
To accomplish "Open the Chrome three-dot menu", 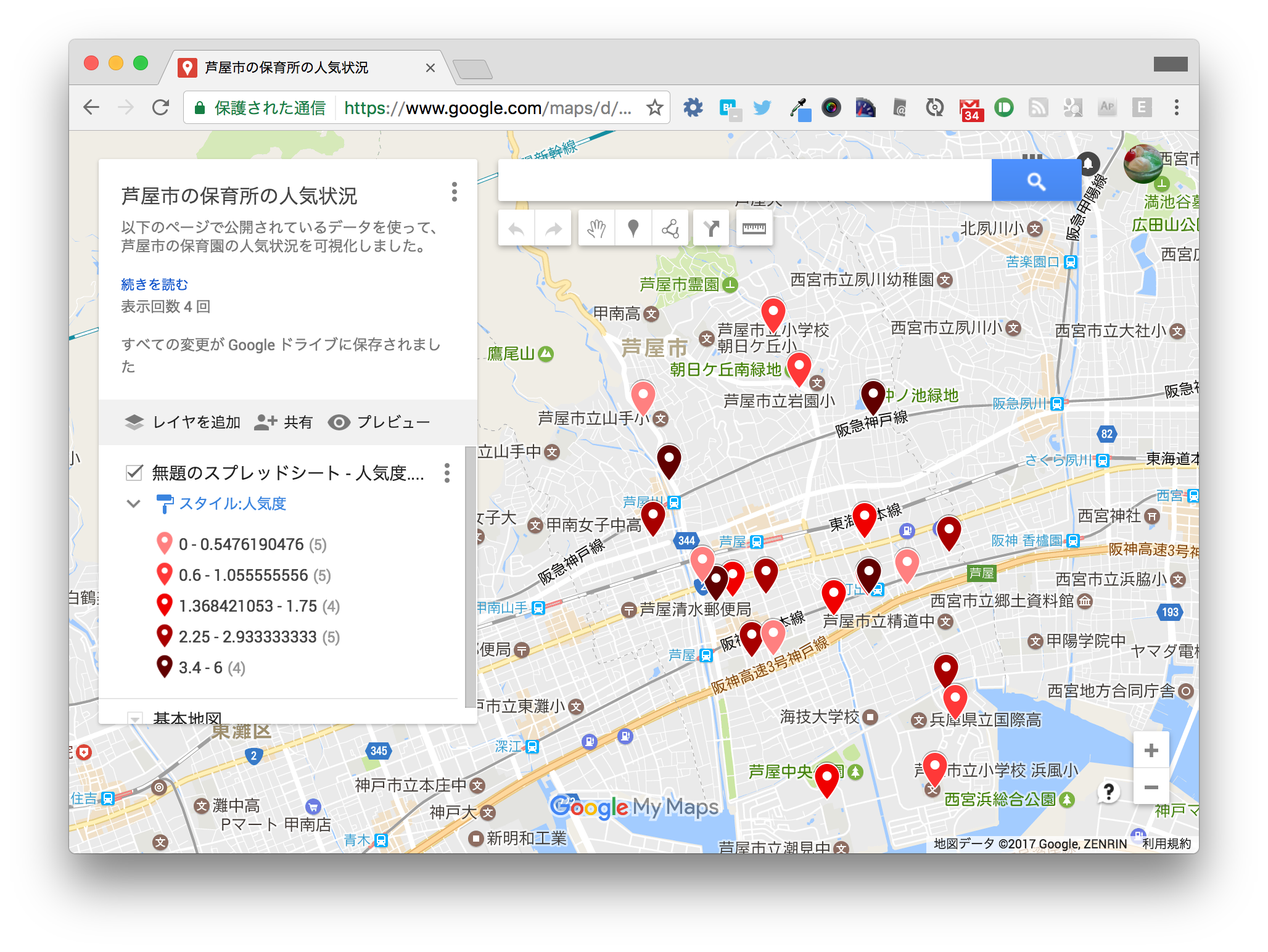I will pyautogui.click(x=1176, y=108).
